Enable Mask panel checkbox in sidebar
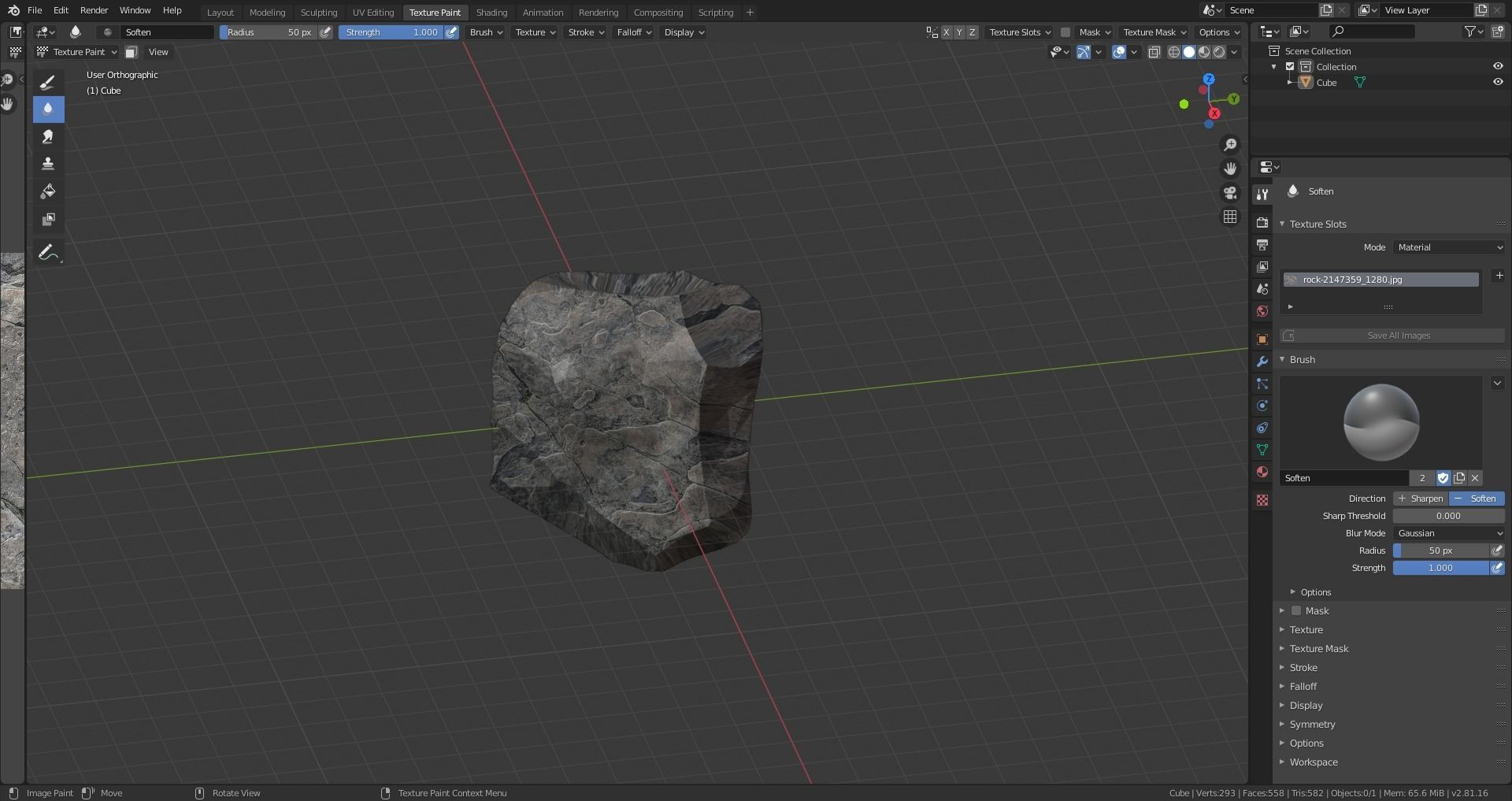 1296,610
